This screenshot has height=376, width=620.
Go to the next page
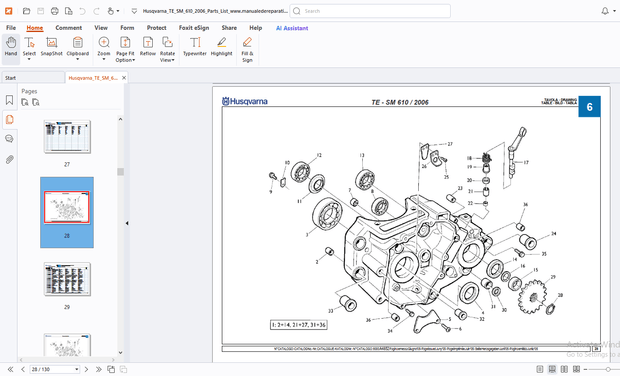tap(86, 369)
